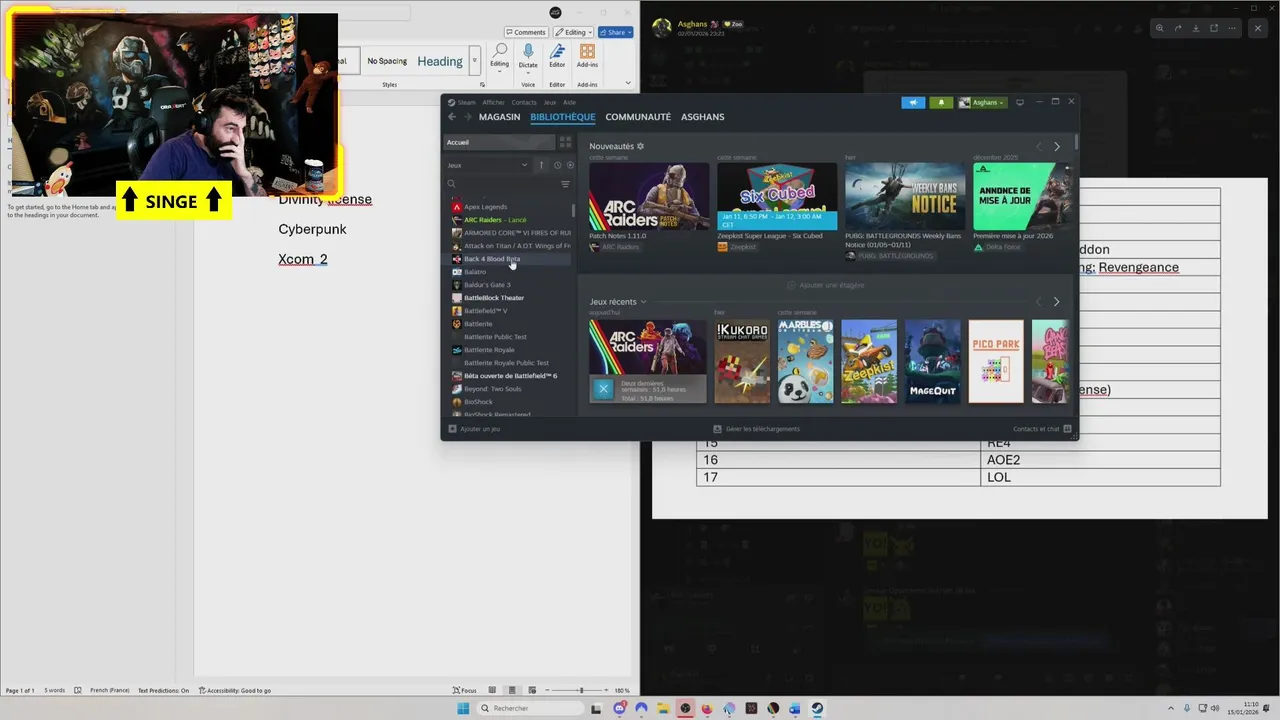Select the BIBLIOTHÈQUE tab in Steam
Screen dimensions: 1280x720
563,117
